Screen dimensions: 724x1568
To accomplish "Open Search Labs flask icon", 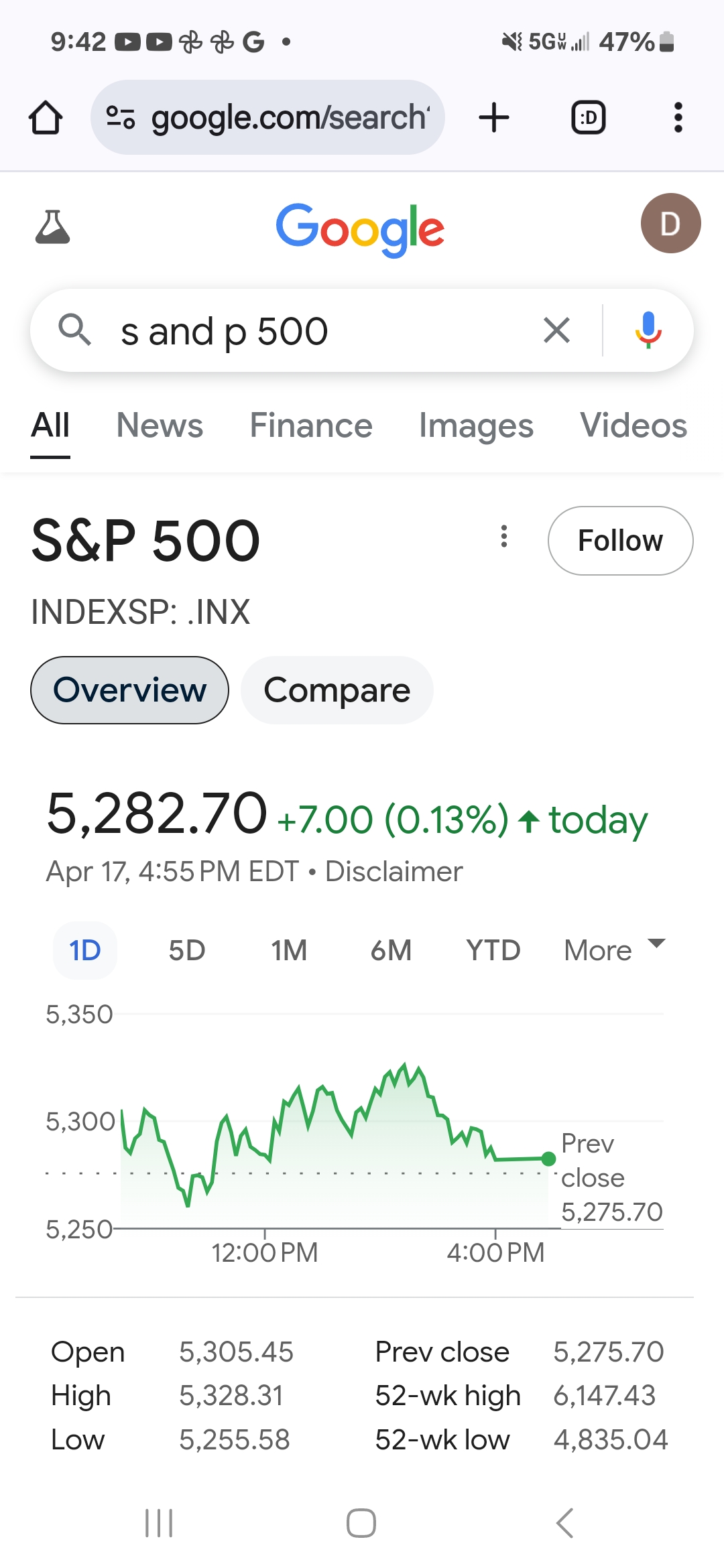I will point(52,226).
